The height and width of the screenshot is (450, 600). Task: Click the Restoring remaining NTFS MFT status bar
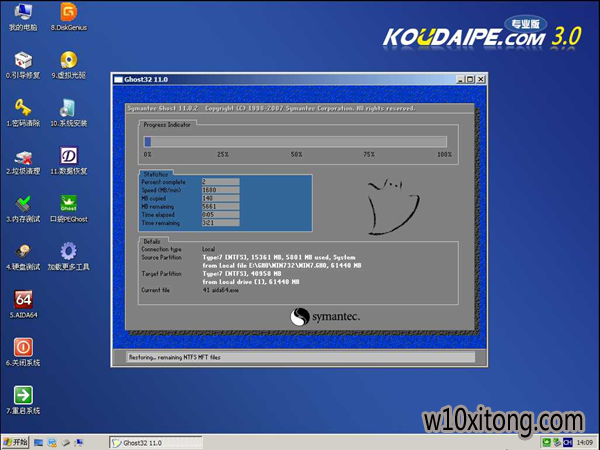pos(301,357)
